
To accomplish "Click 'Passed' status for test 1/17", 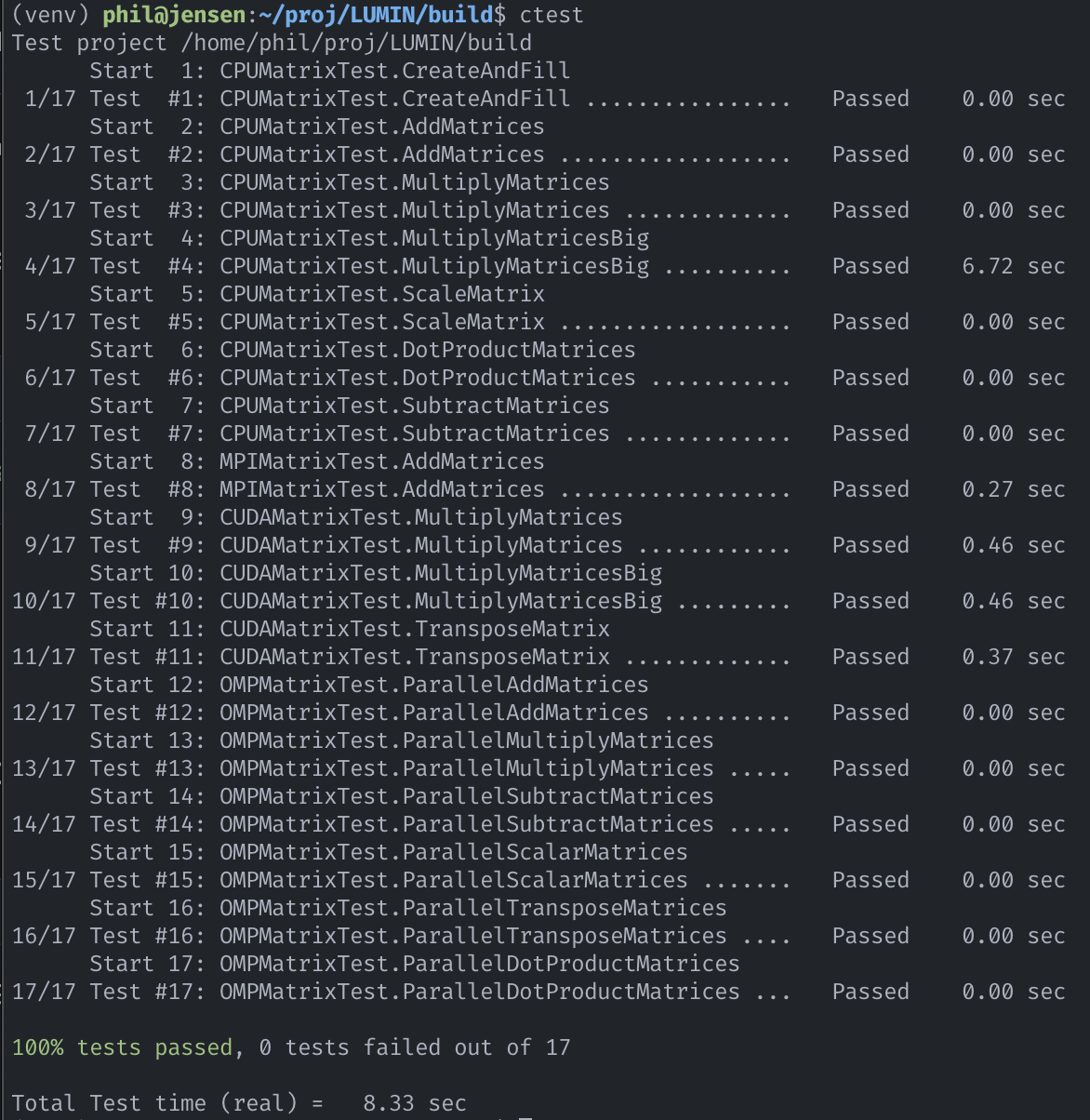I will pos(871,99).
